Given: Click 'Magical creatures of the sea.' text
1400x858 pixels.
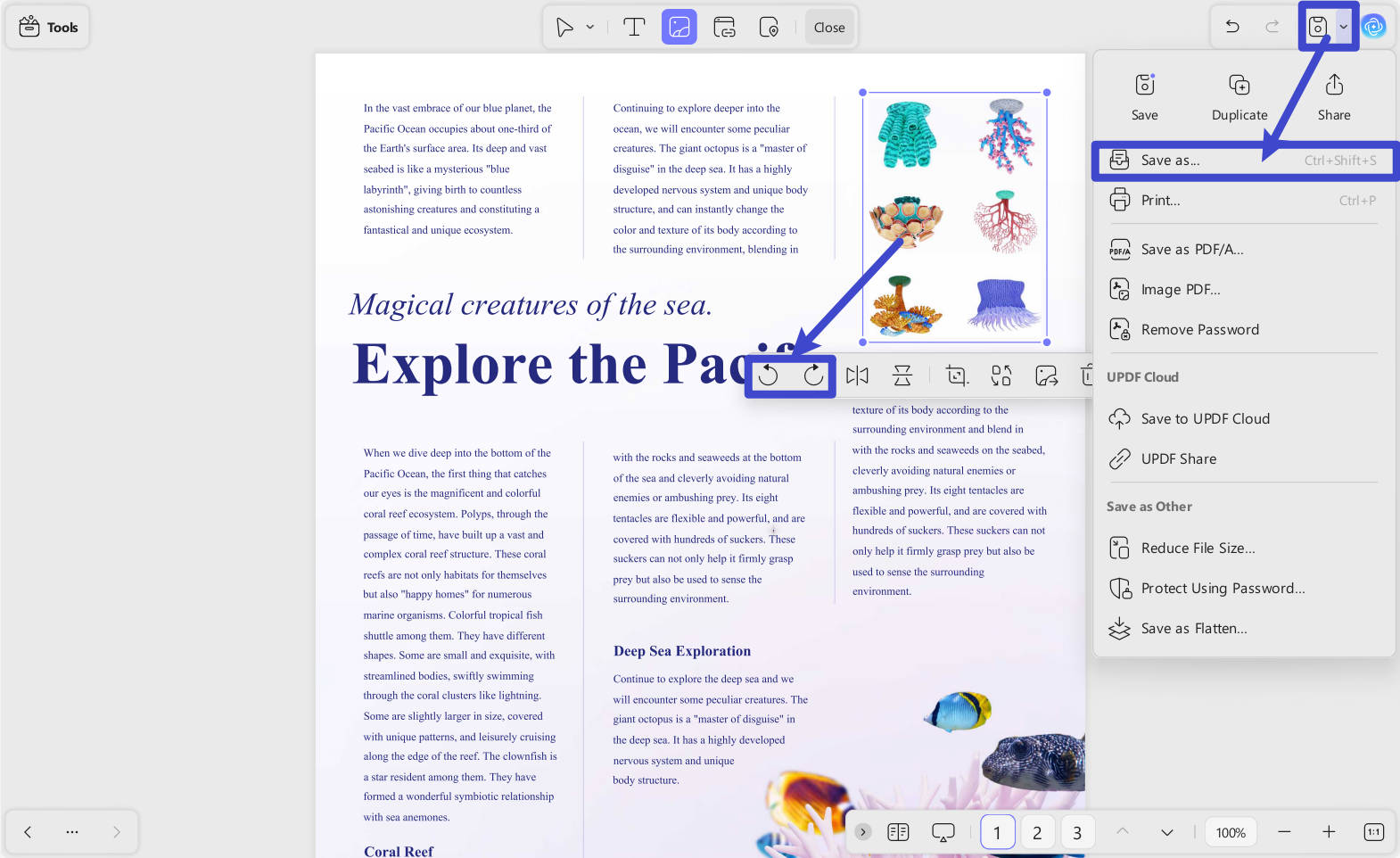Looking at the screenshot, I should [x=531, y=305].
